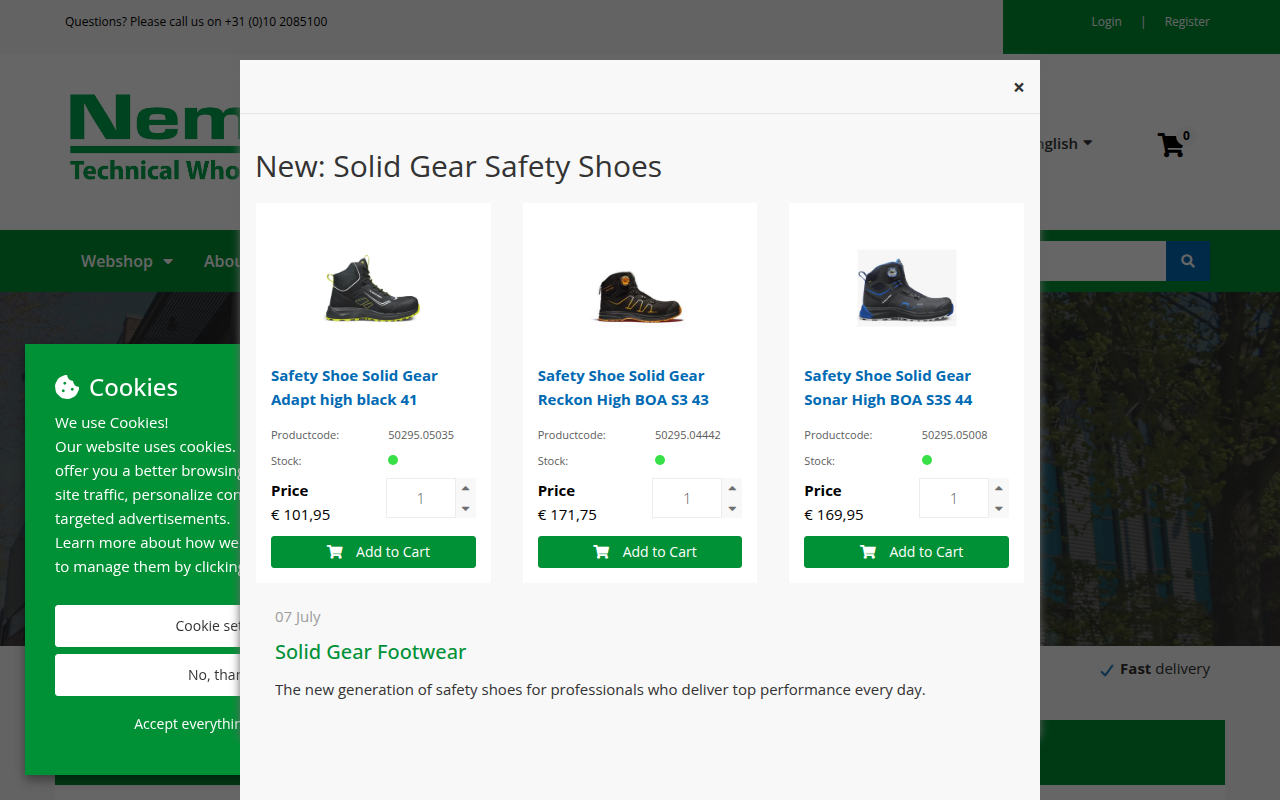The width and height of the screenshot is (1280, 800).
Task: Open the shopping cart icon
Action: pos(1171,145)
